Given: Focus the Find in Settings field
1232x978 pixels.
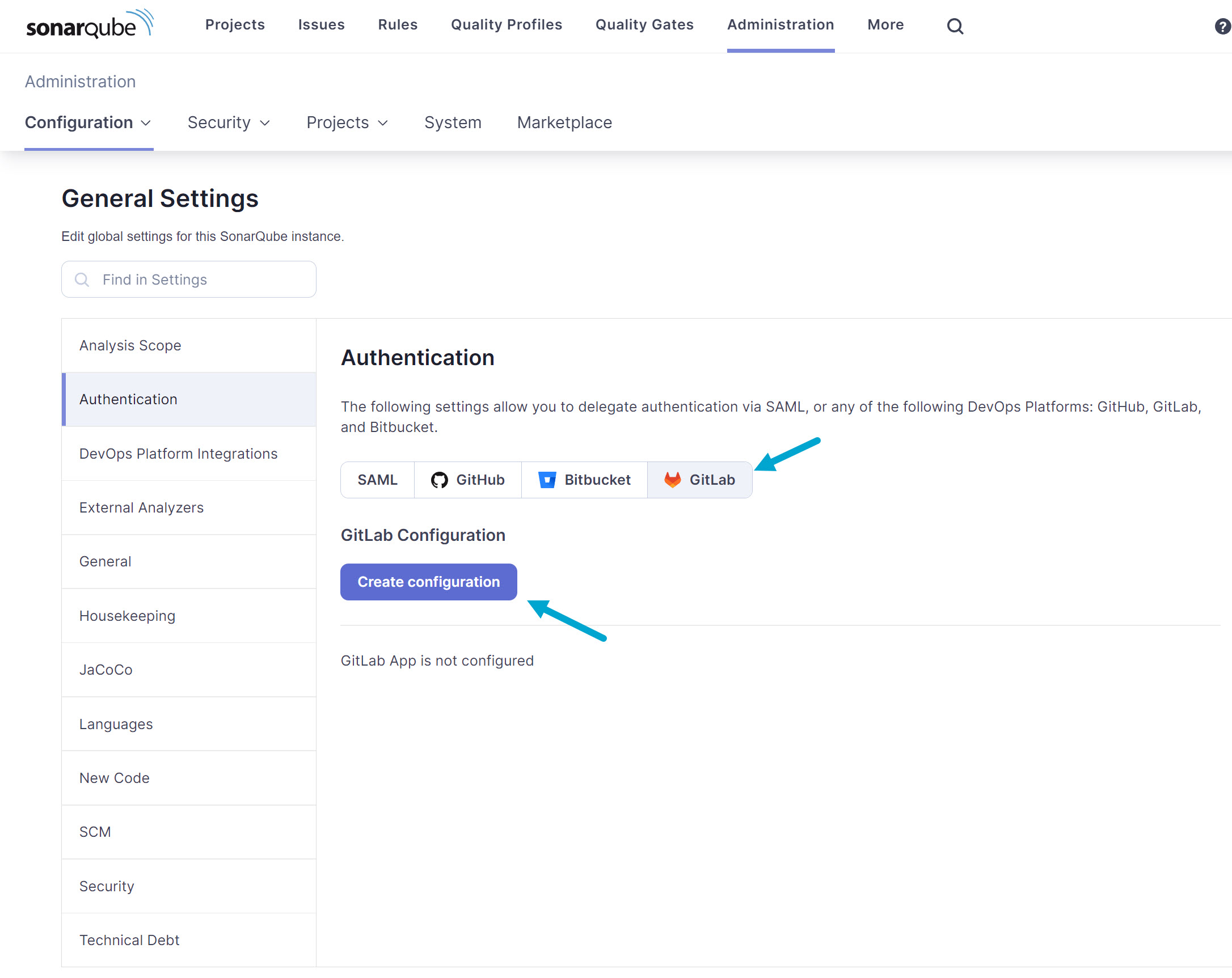Looking at the screenshot, I should click(x=200, y=280).
